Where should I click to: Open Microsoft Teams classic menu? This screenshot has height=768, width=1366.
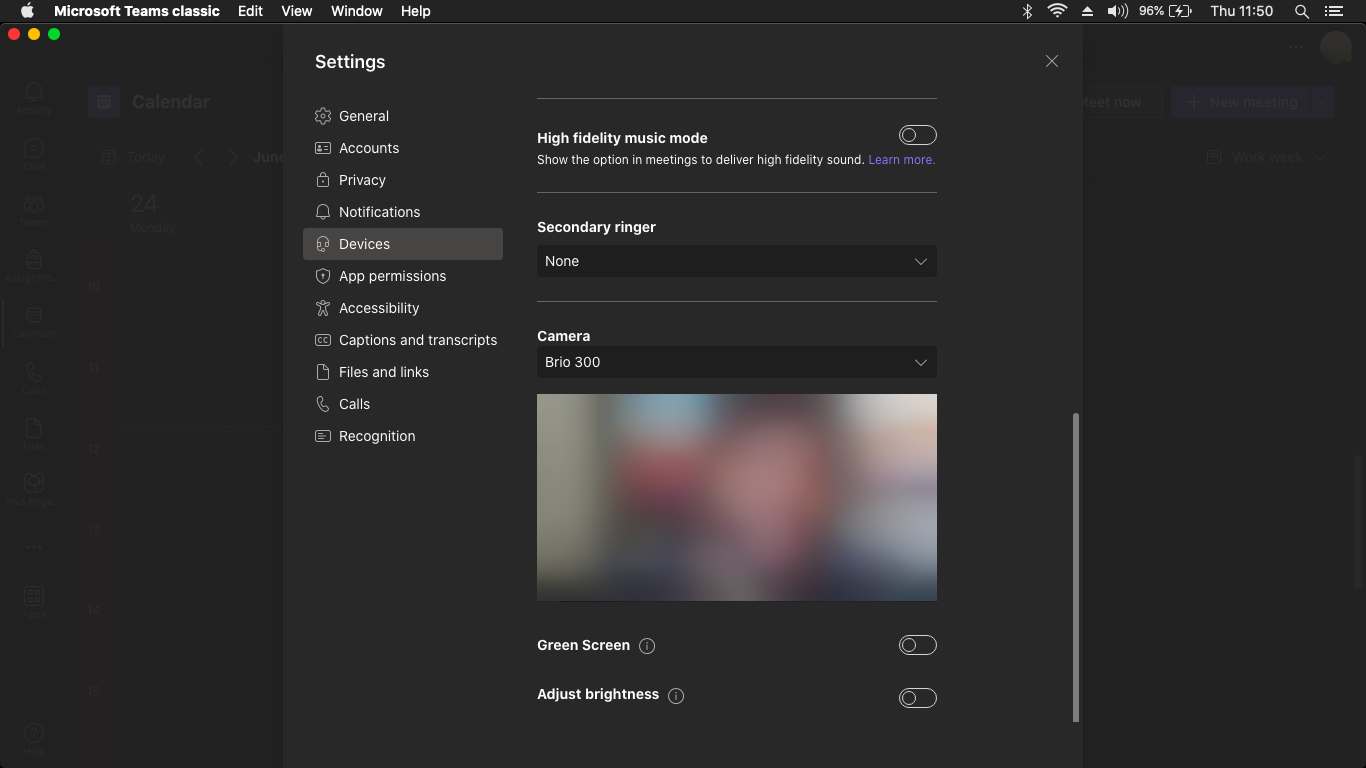[x=137, y=11]
